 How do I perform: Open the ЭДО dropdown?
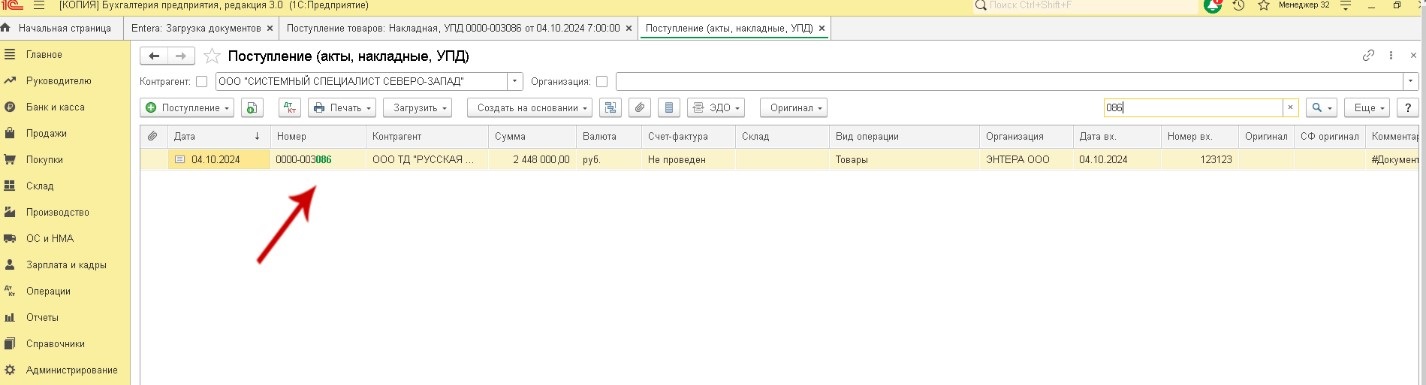coord(717,107)
